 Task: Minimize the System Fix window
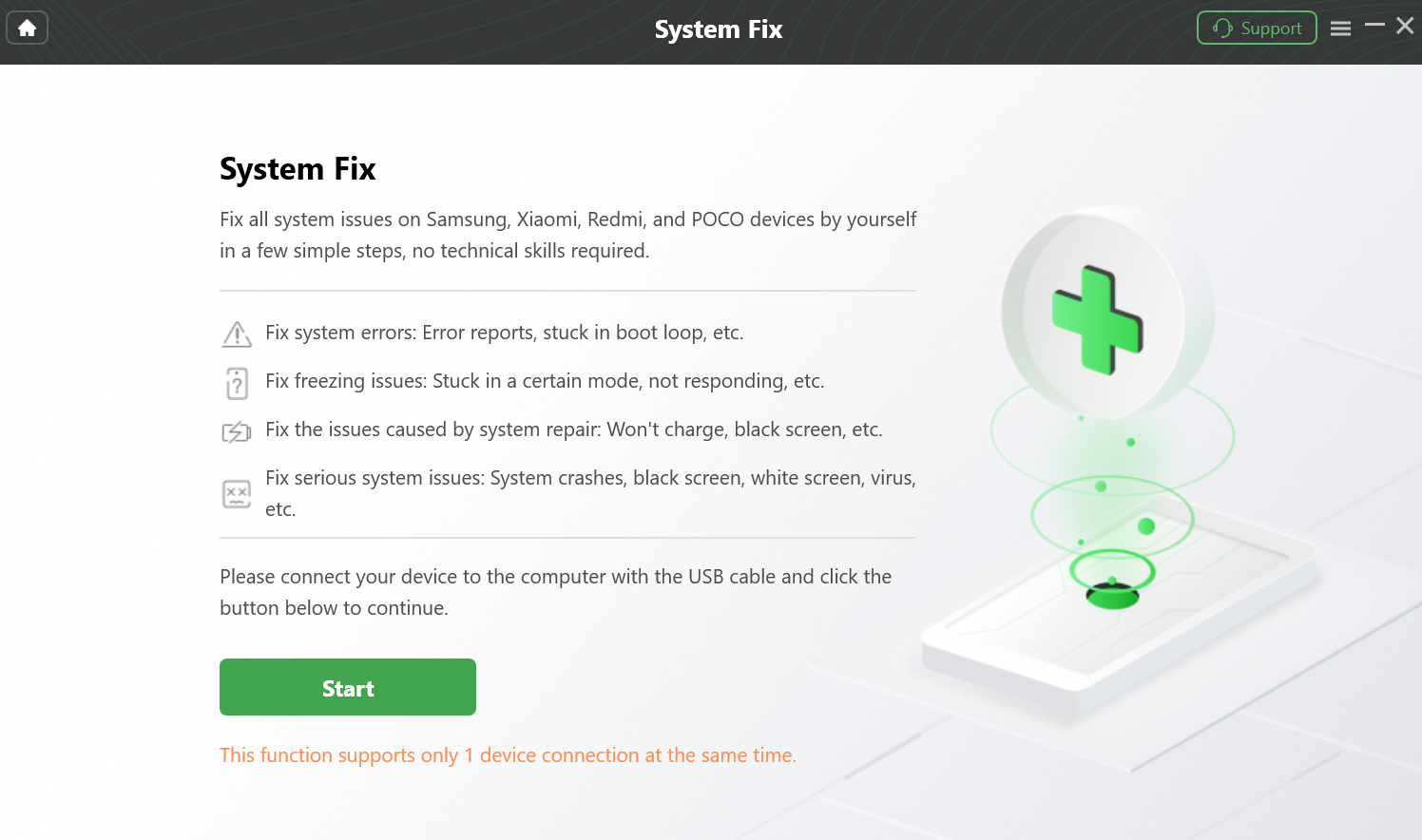[x=1374, y=26]
